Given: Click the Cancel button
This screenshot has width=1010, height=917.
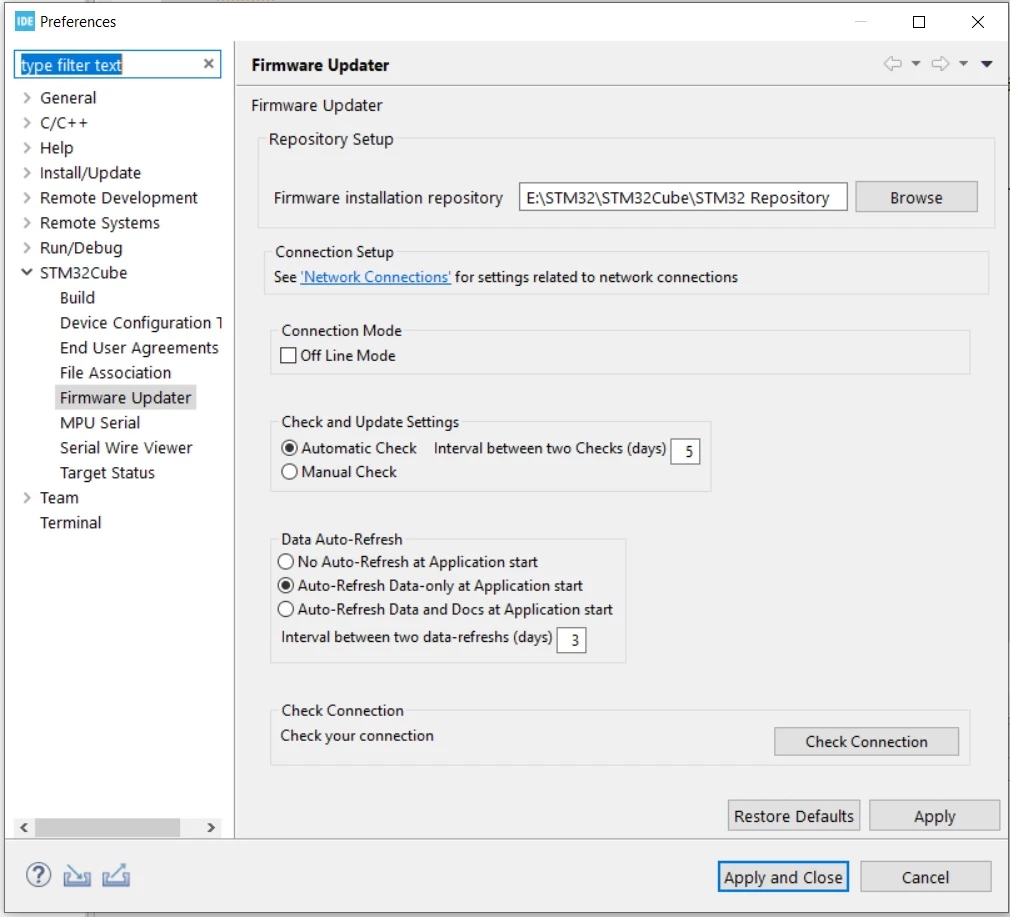Looking at the screenshot, I should point(925,876).
